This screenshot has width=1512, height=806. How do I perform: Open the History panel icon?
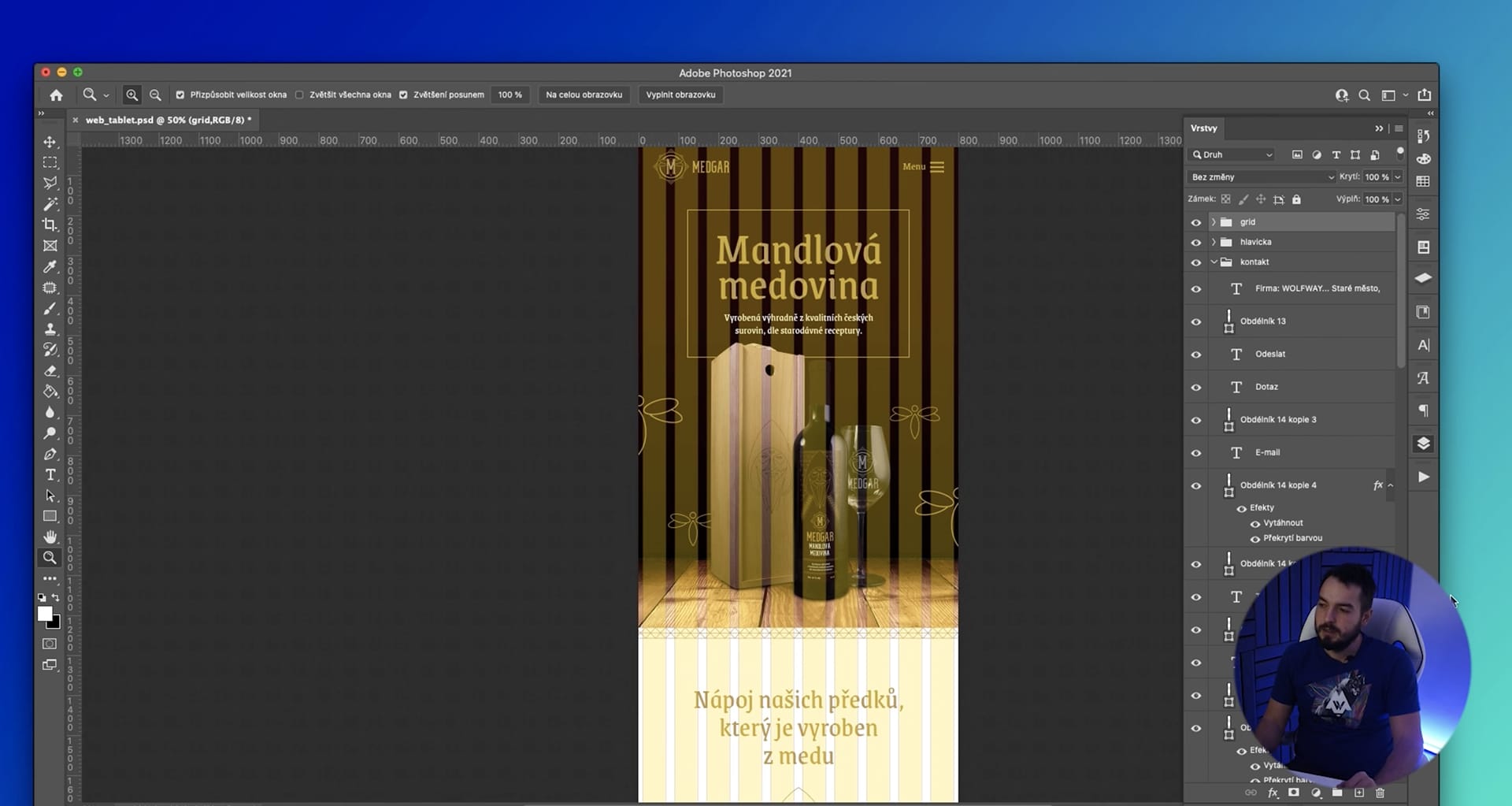[x=1423, y=136]
